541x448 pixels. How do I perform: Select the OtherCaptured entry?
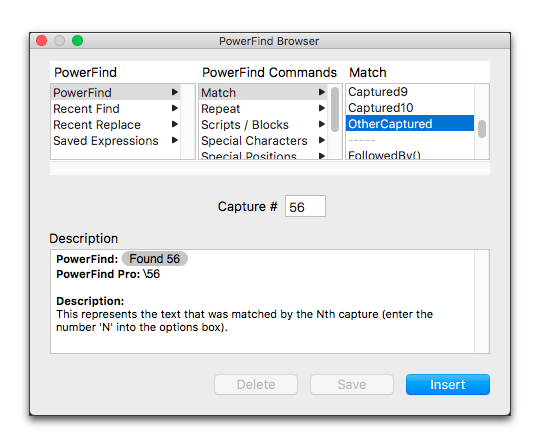410,124
